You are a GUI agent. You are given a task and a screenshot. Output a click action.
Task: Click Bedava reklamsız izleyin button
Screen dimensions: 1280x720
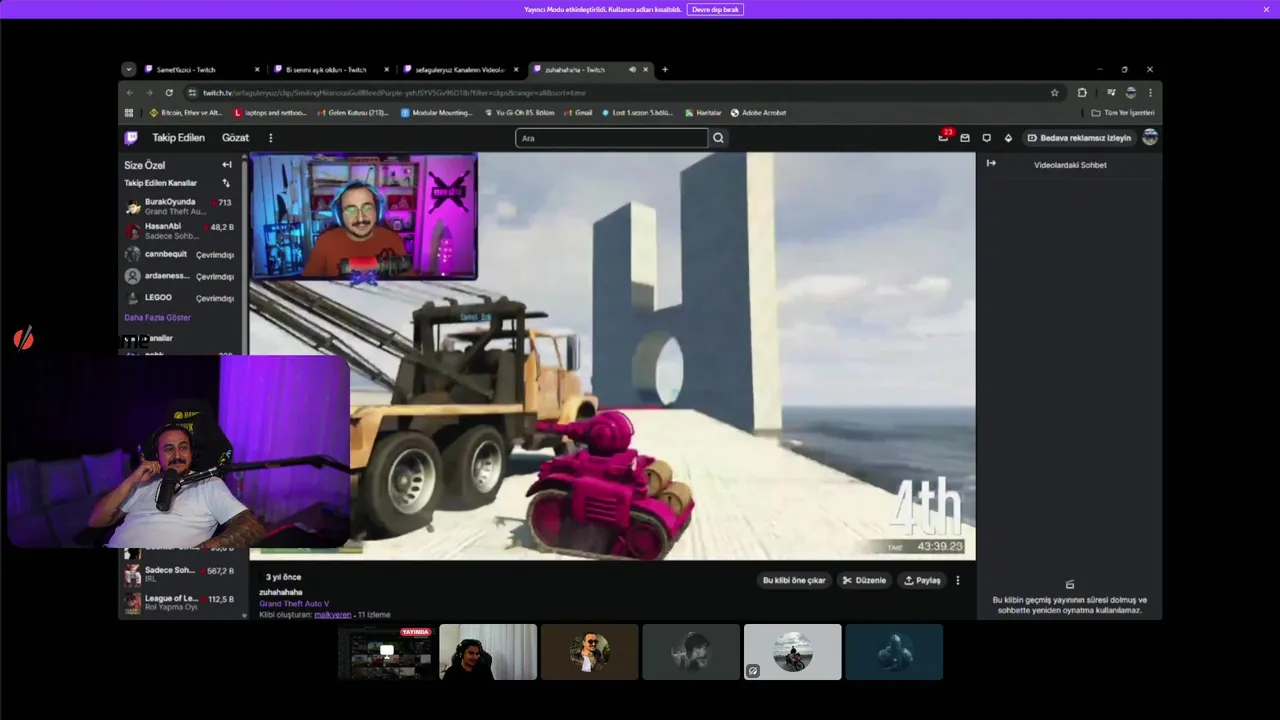click(x=1080, y=138)
